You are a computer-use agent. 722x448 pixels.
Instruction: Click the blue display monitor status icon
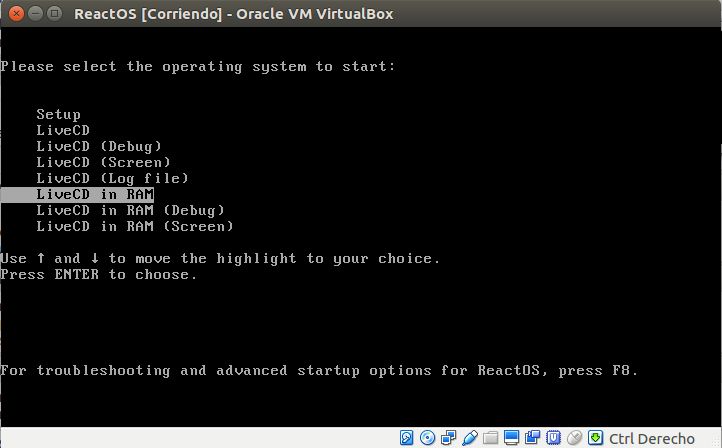[511, 438]
